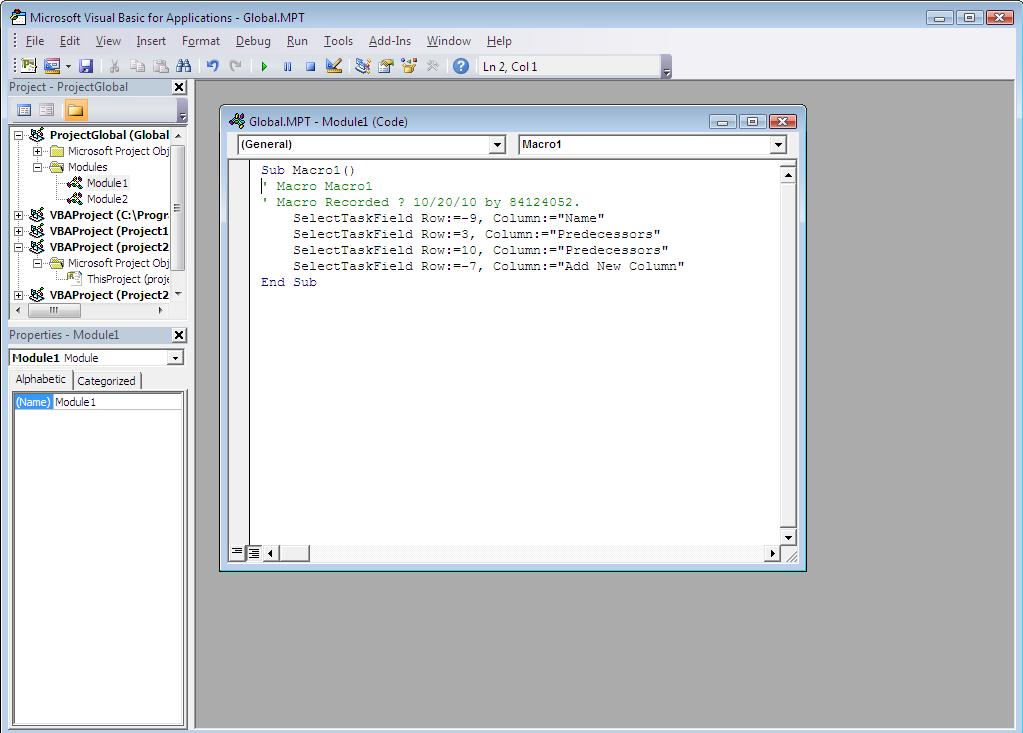Image resolution: width=1023 pixels, height=733 pixels.
Task: Open Find with the binoculars icon
Action: pos(184,66)
